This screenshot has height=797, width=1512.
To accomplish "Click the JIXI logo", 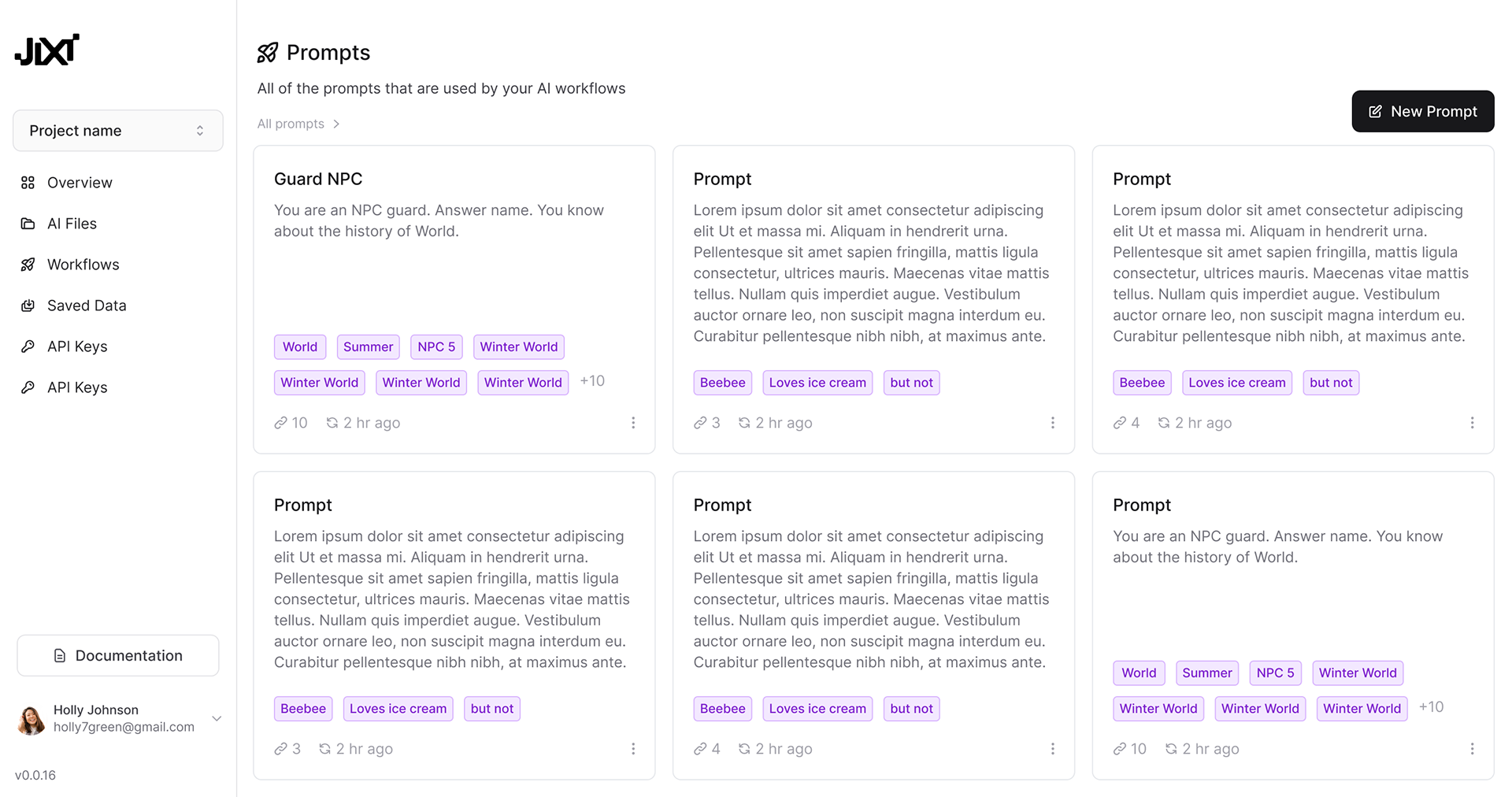I will click(x=47, y=50).
